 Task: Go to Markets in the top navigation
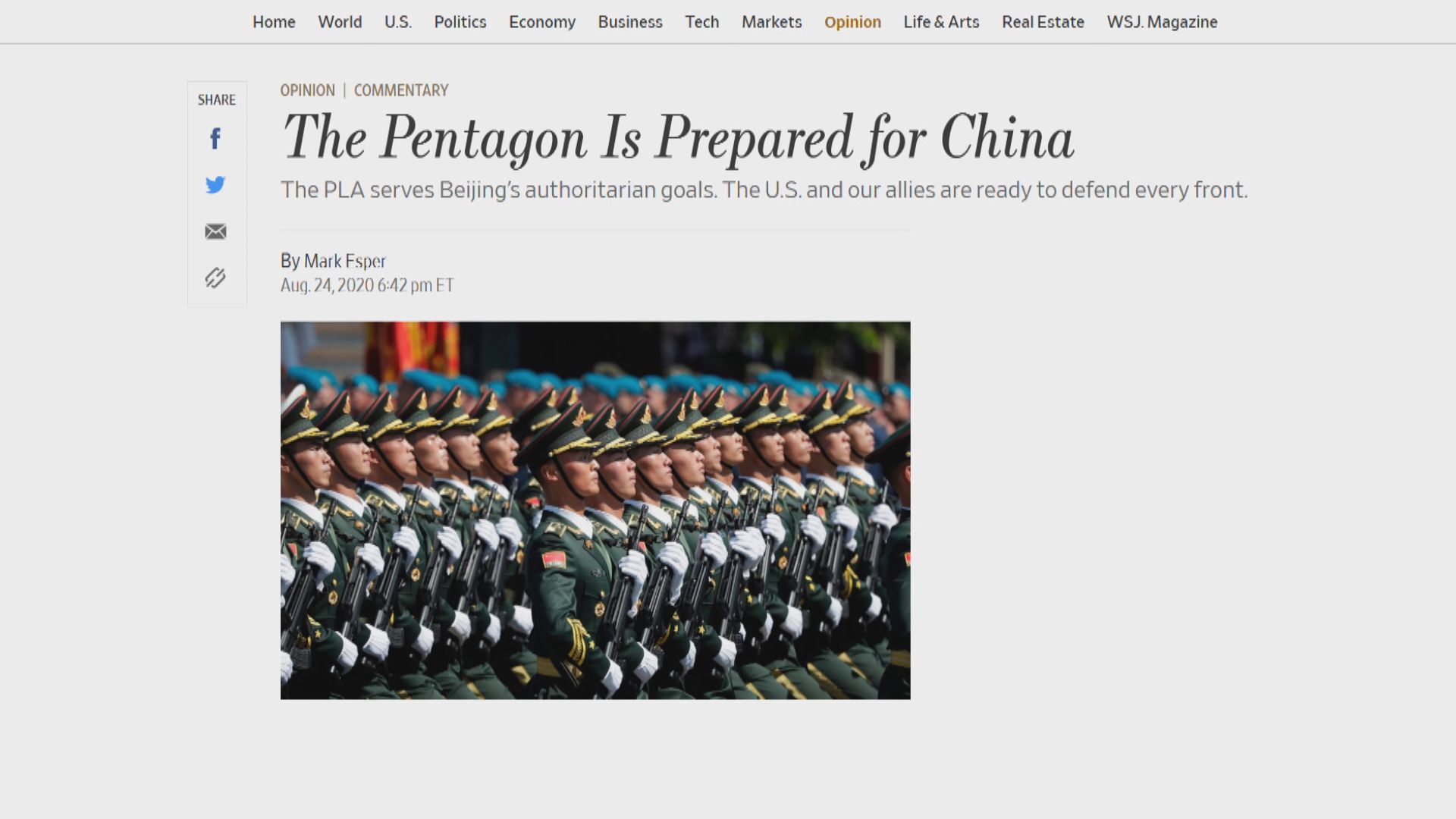click(772, 22)
